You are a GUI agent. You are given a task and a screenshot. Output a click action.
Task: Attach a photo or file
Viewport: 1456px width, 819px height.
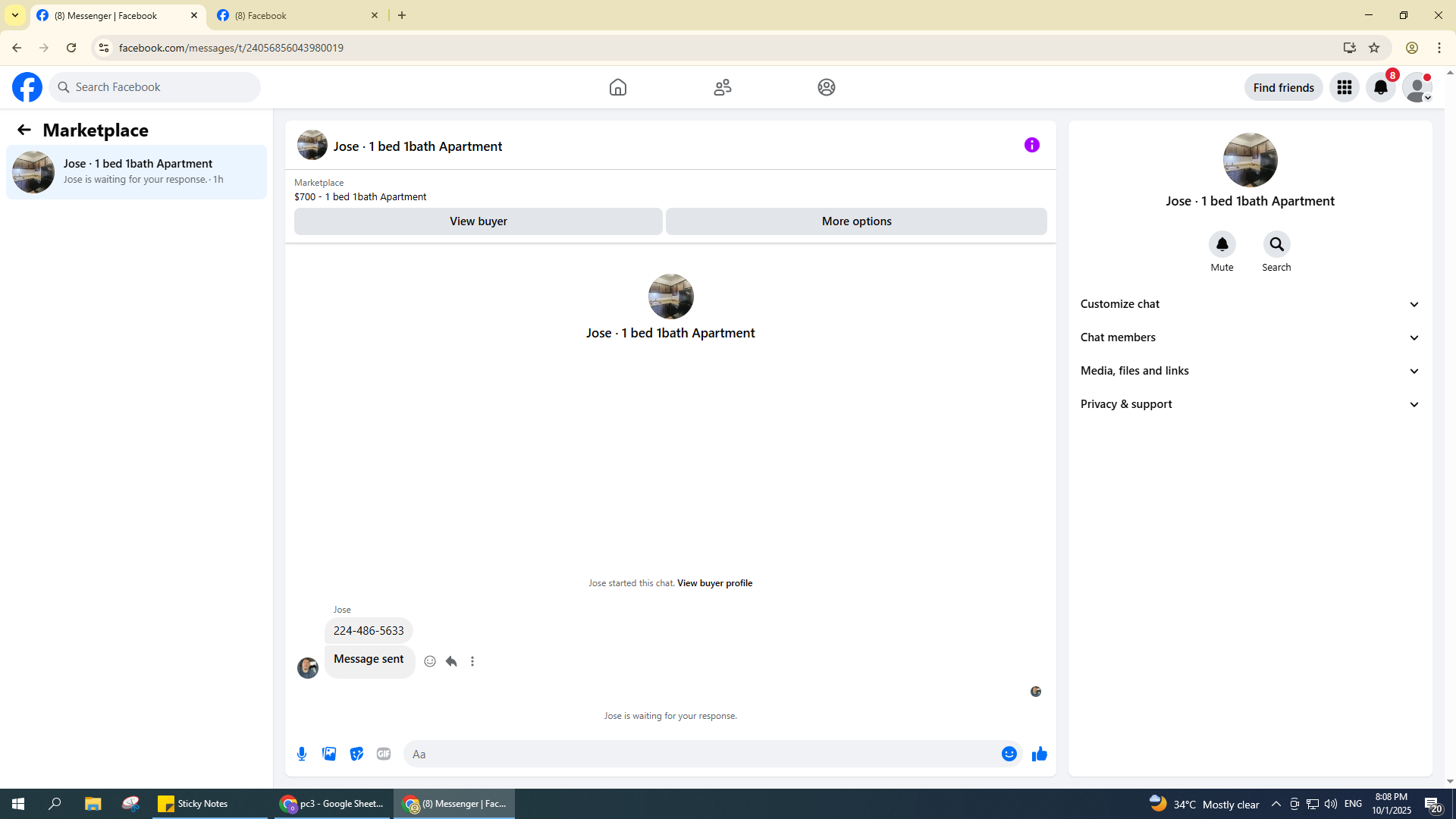tap(329, 754)
